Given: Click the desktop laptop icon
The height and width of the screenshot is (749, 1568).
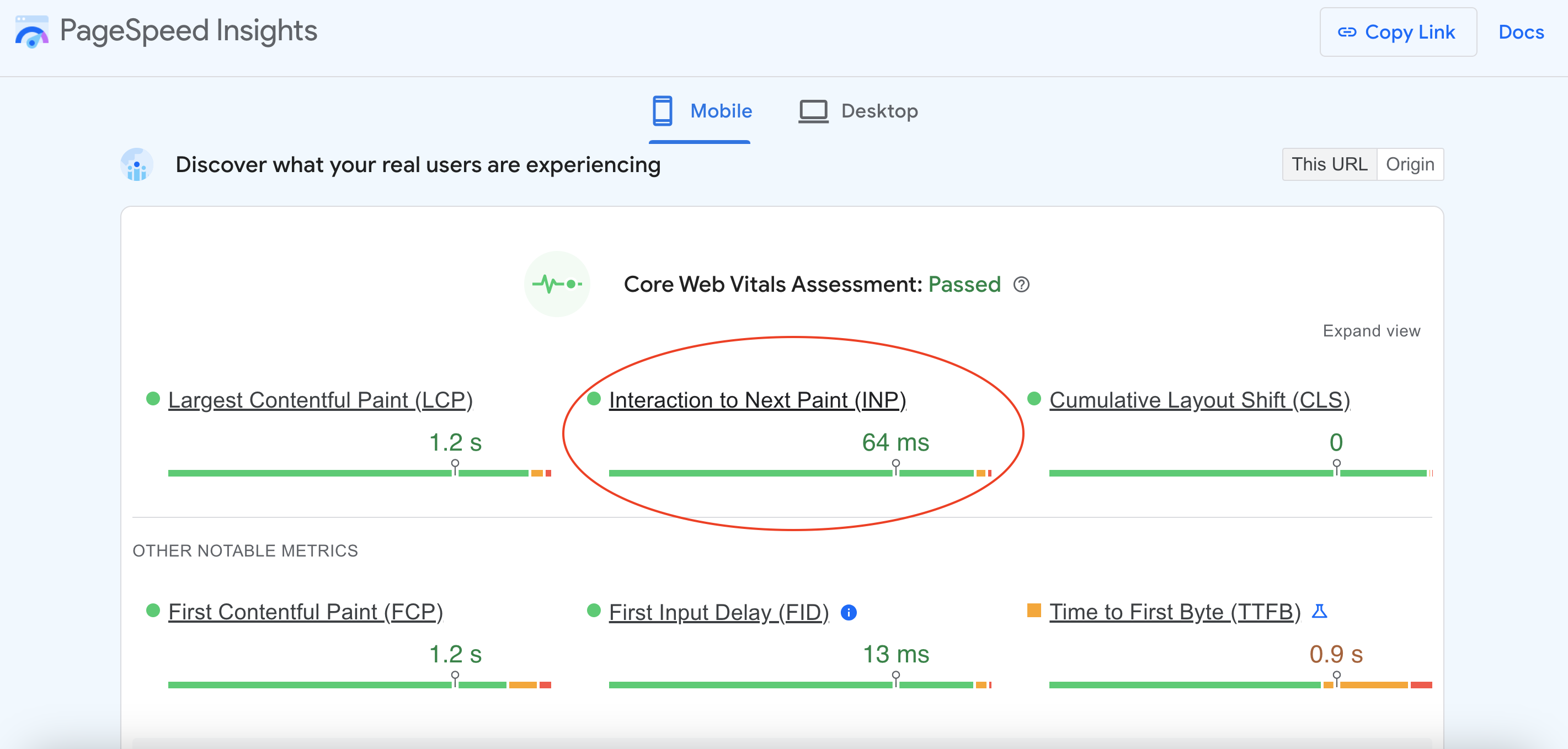Looking at the screenshot, I should 813,111.
